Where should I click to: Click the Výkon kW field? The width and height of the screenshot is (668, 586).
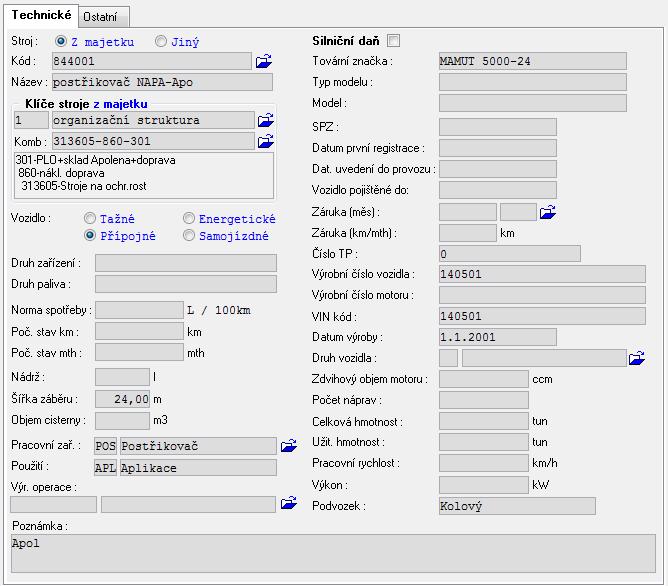pos(484,485)
